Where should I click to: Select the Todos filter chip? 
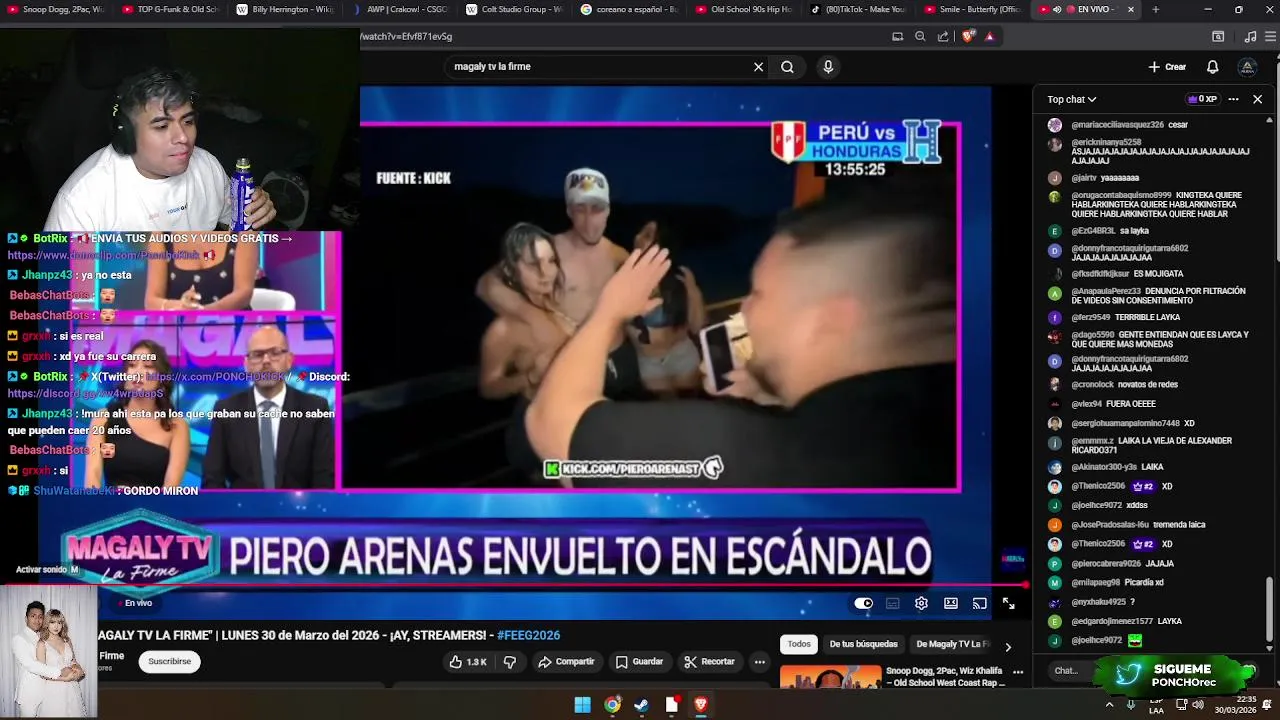[799, 644]
